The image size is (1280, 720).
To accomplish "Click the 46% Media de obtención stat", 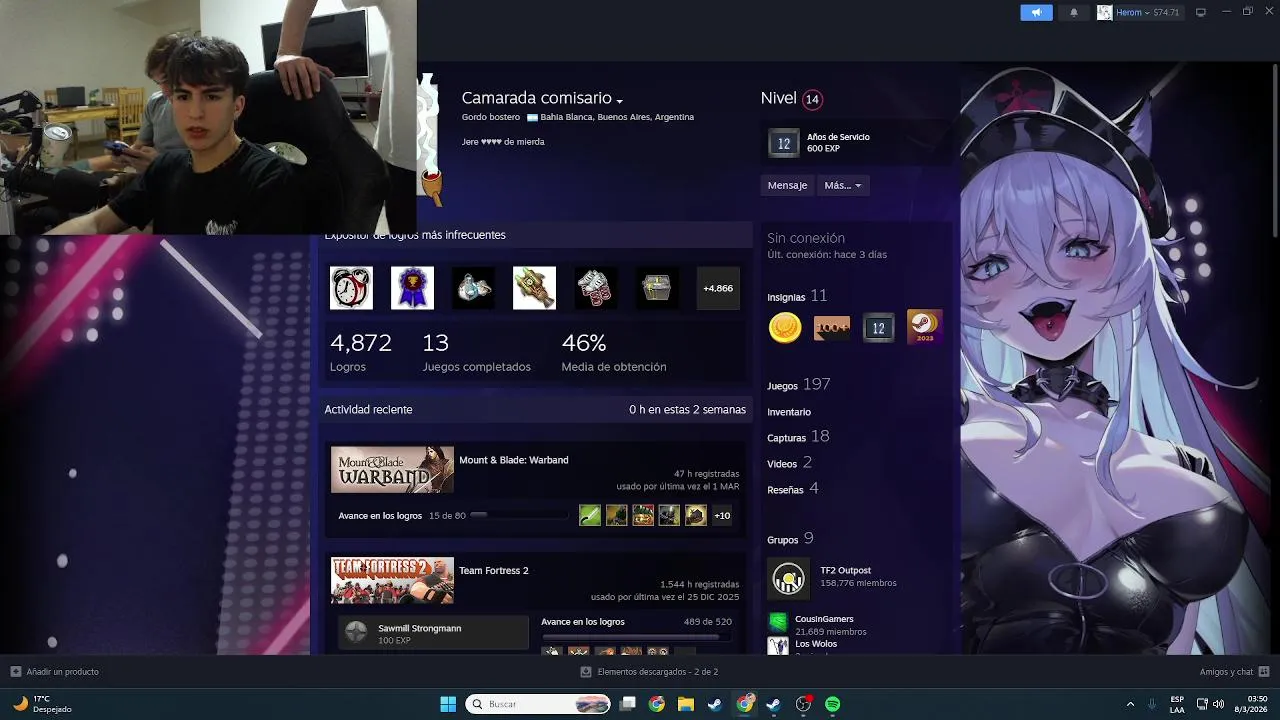I will (613, 352).
